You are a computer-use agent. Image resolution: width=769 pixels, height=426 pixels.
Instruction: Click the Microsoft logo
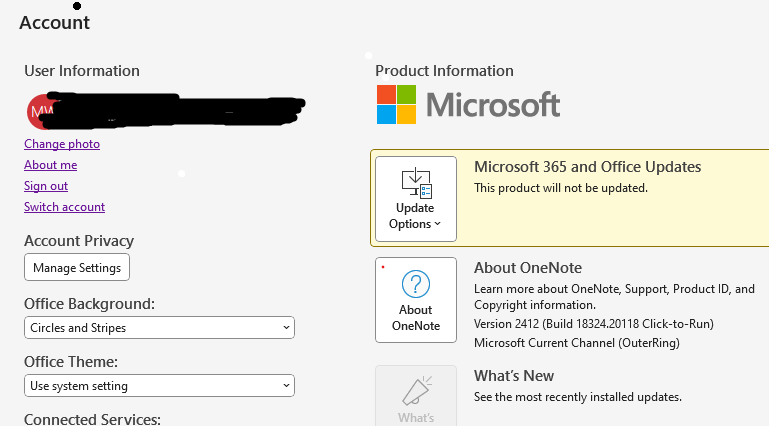click(x=468, y=104)
